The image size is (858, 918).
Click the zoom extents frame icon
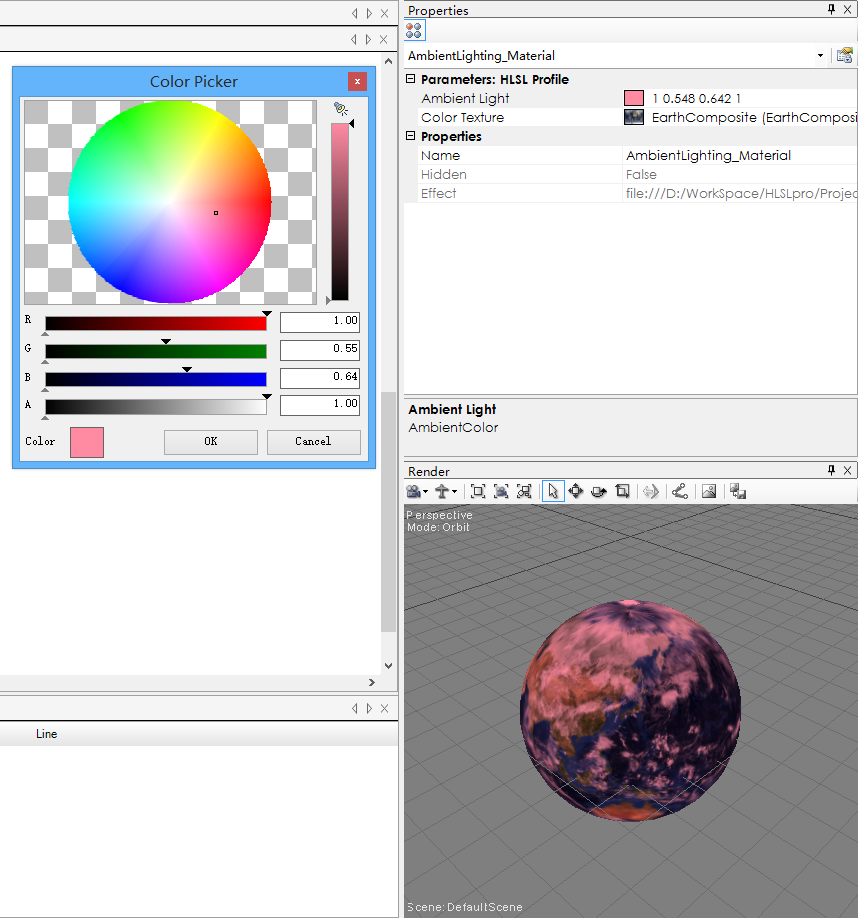pyautogui.click(x=478, y=491)
